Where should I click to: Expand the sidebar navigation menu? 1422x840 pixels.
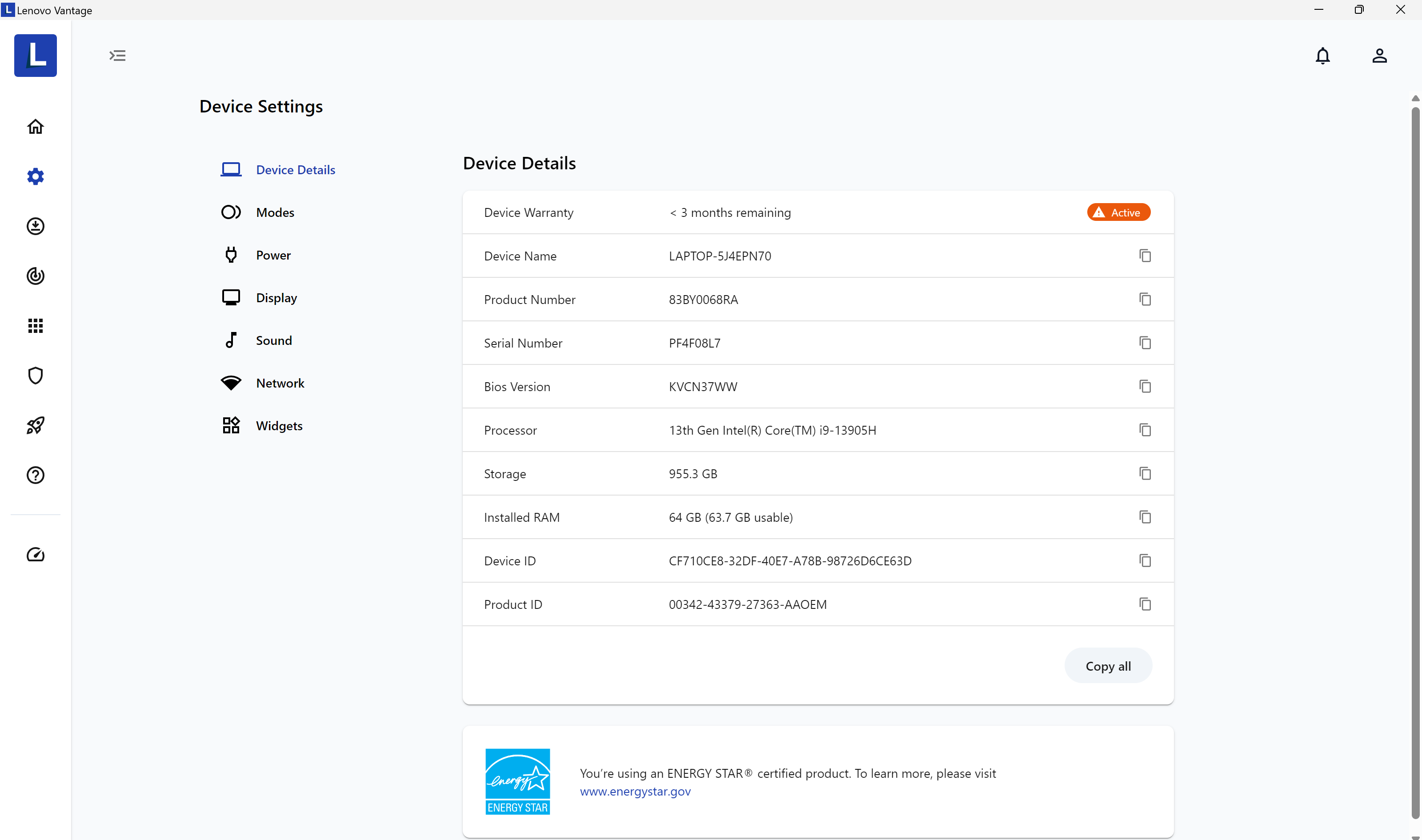coord(117,56)
